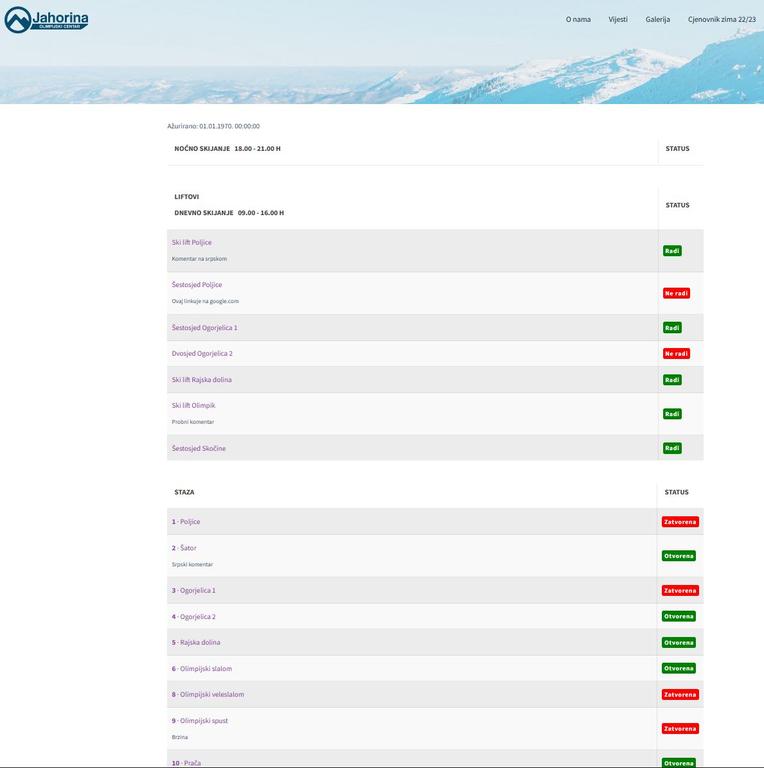Click Otvorena badge for 2 - Šator
Image resolution: width=764 pixels, height=768 pixels.
(x=679, y=556)
